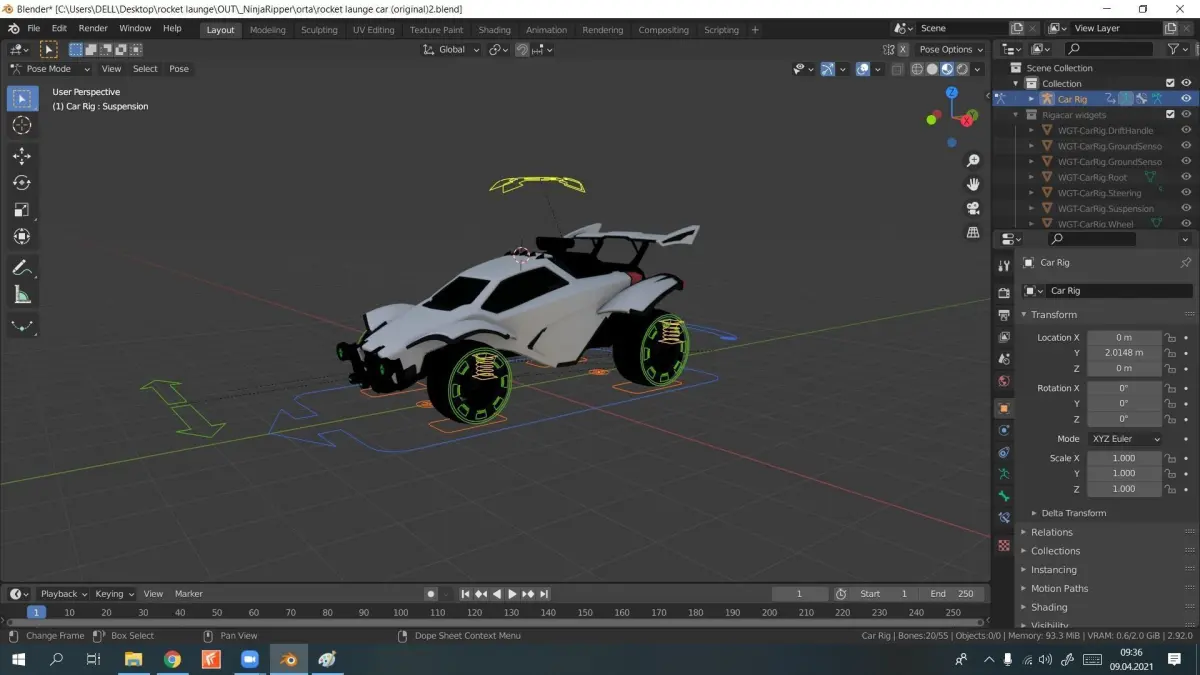The width and height of the screenshot is (1200, 675).
Task: Open the Object properties tab
Action: [1004, 408]
